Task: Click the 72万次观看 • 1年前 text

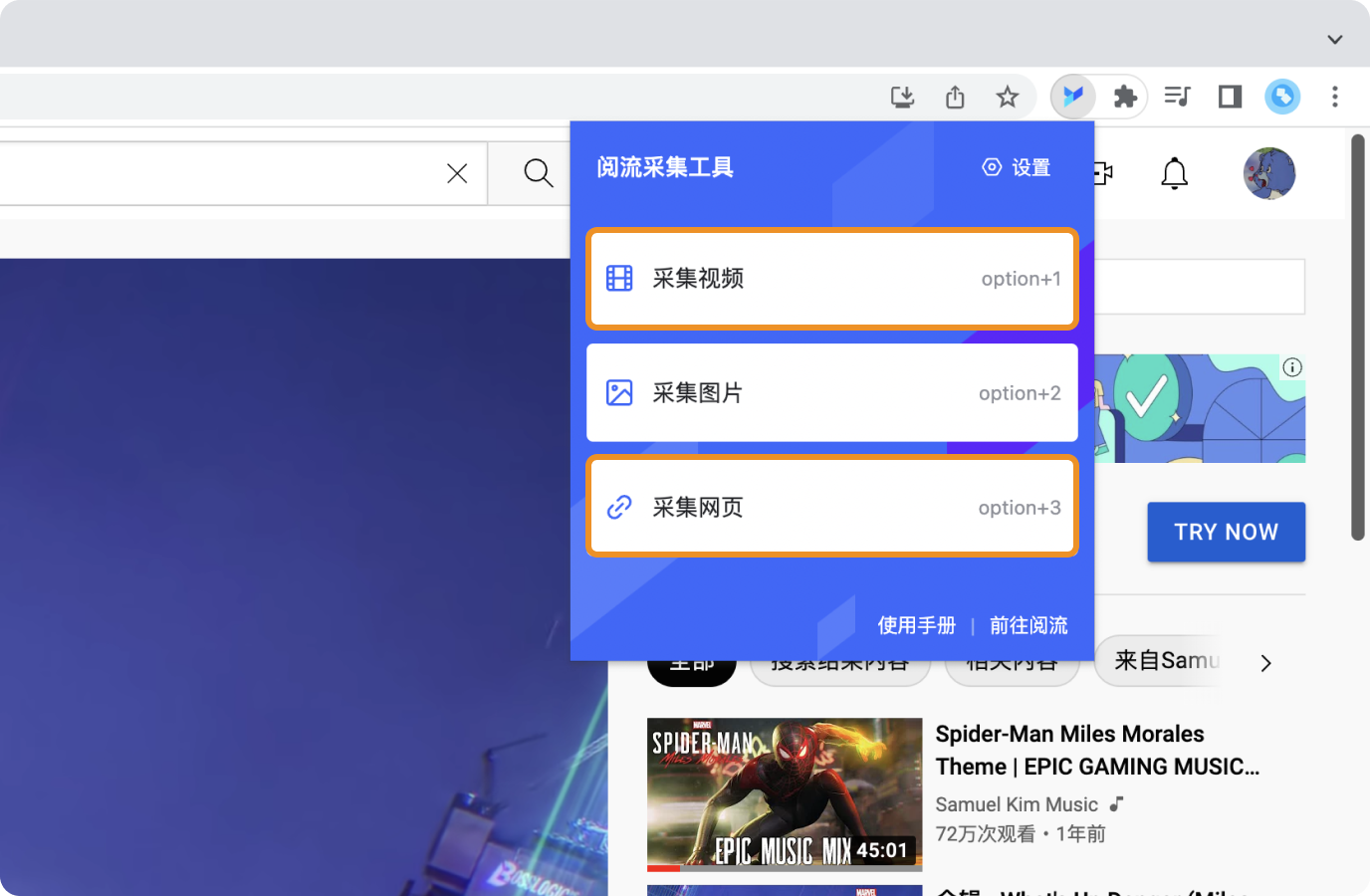Action: coord(1021,834)
